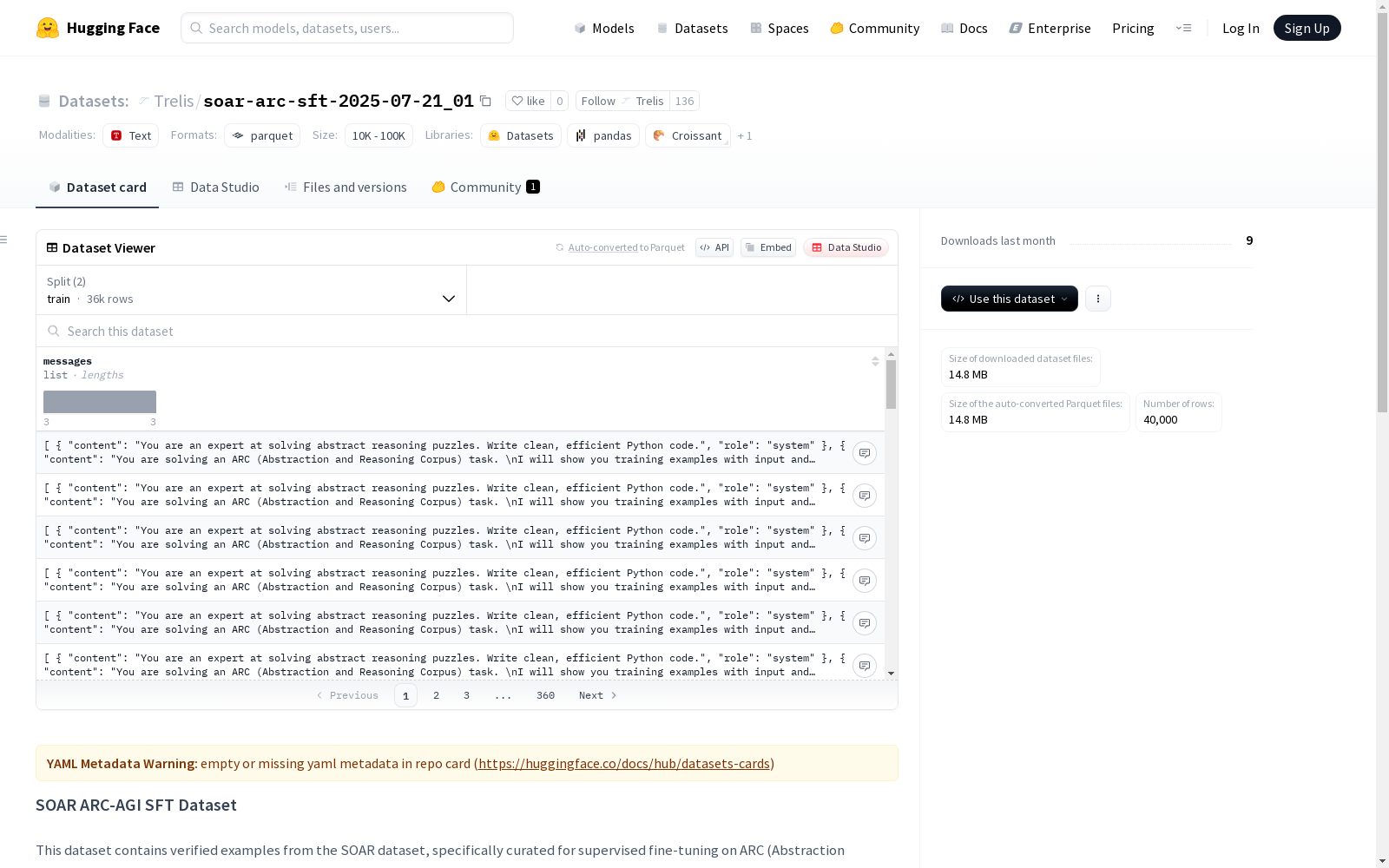This screenshot has width=1389, height=868.
Task: Click the Sign Up button
Action: coord(1307,28)
